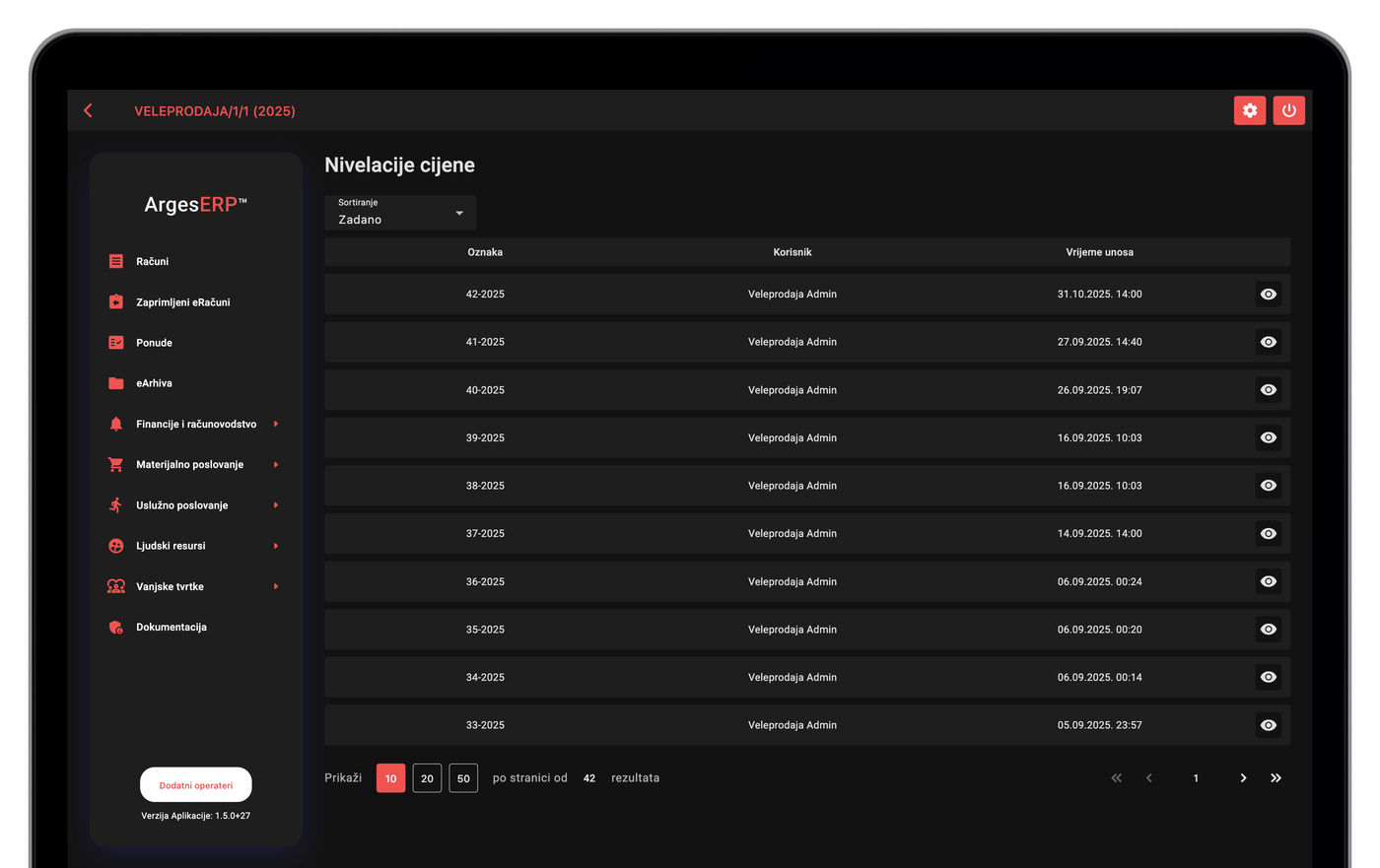Click the current page number 1

[x=1196, y=778]
